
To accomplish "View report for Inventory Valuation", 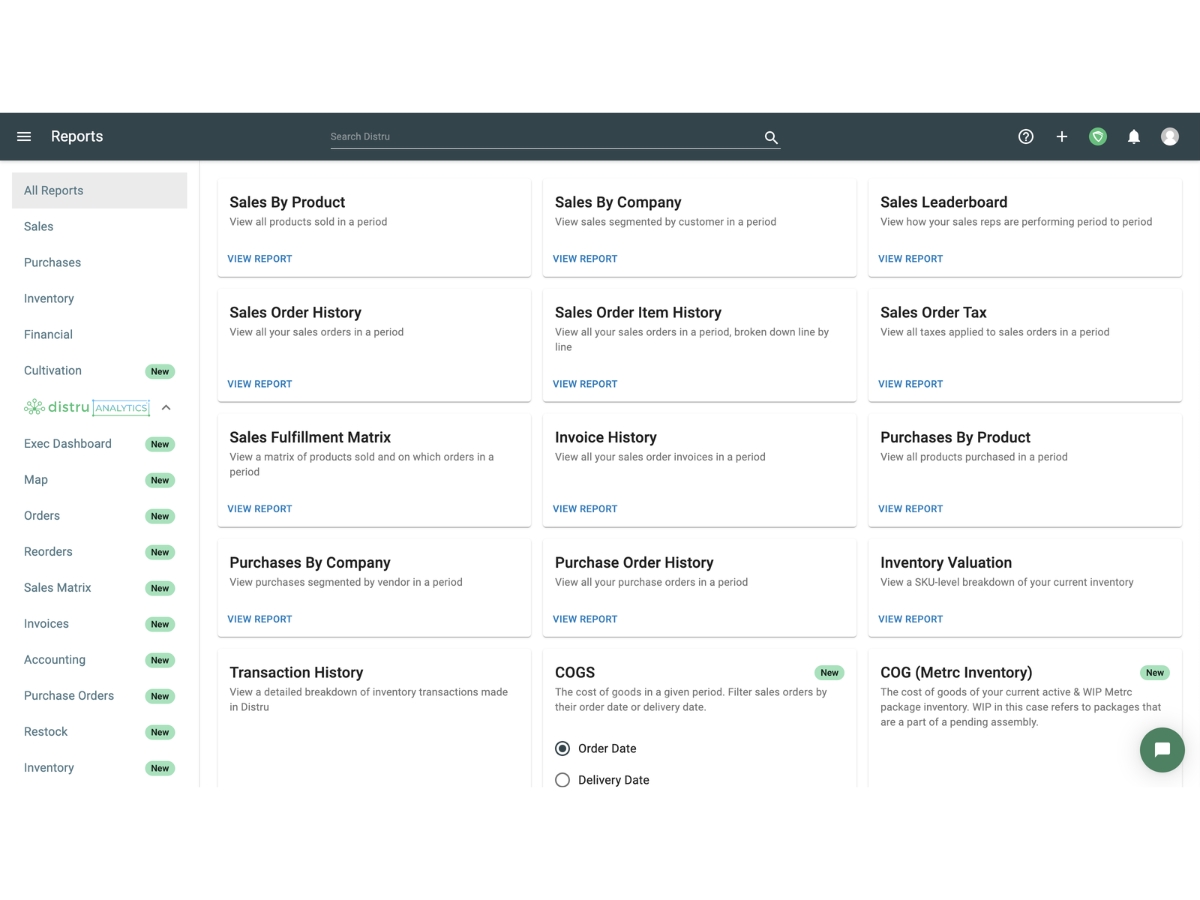I will point(910,619).
